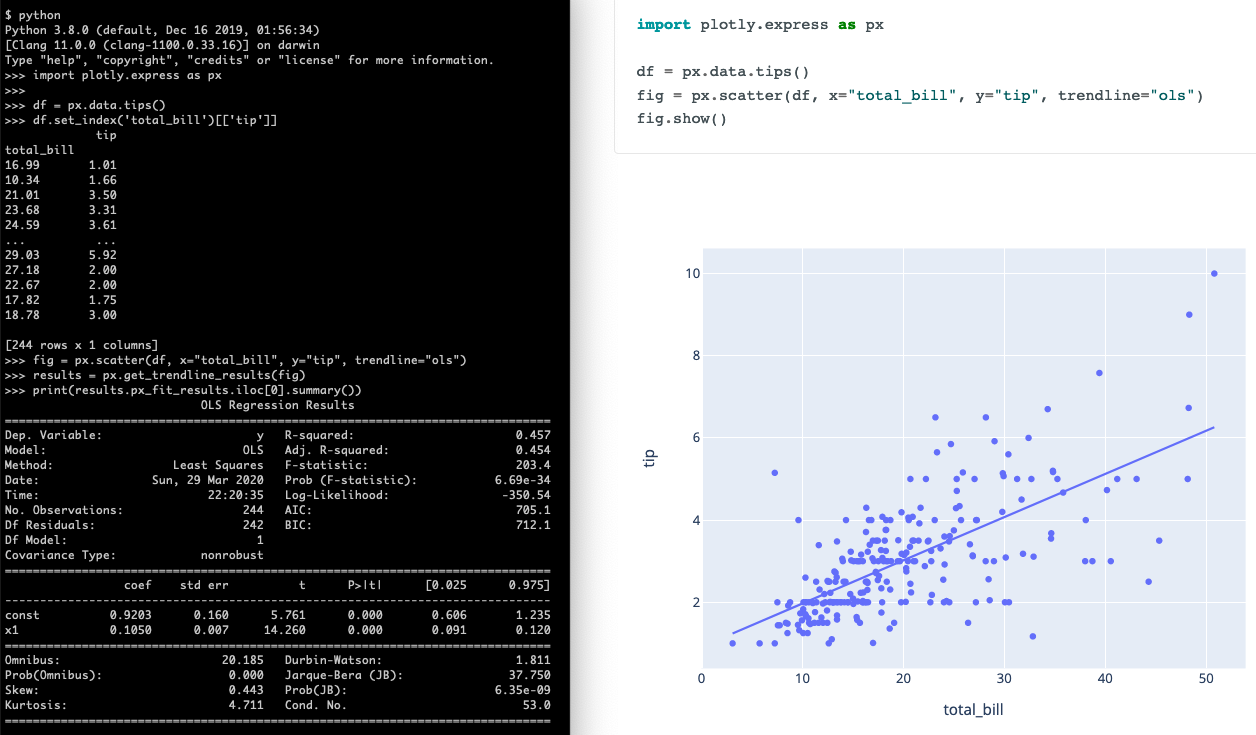This screenshot has width=1256, height=735.
Task: Click the date 'Sun, 29 Mar 2020'
Action: (x=207, y=480)
